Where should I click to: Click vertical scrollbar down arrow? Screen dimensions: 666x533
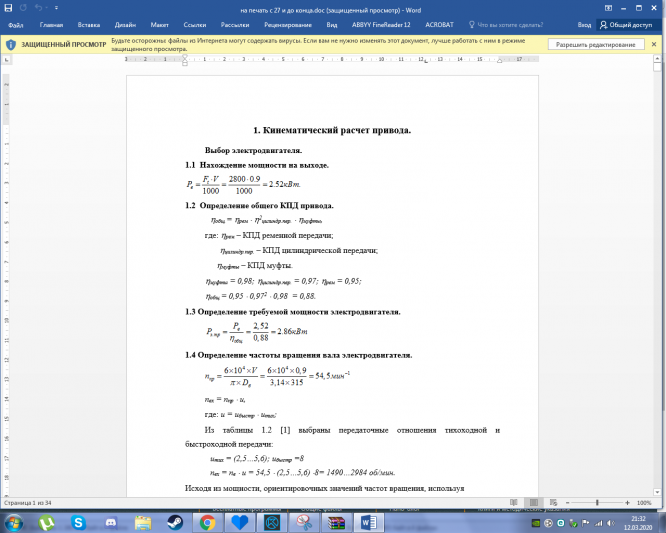click(657, 492)
